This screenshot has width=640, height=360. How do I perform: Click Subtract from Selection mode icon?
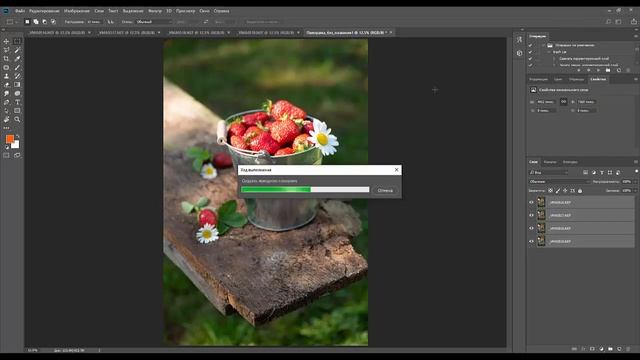coord(44,22)
